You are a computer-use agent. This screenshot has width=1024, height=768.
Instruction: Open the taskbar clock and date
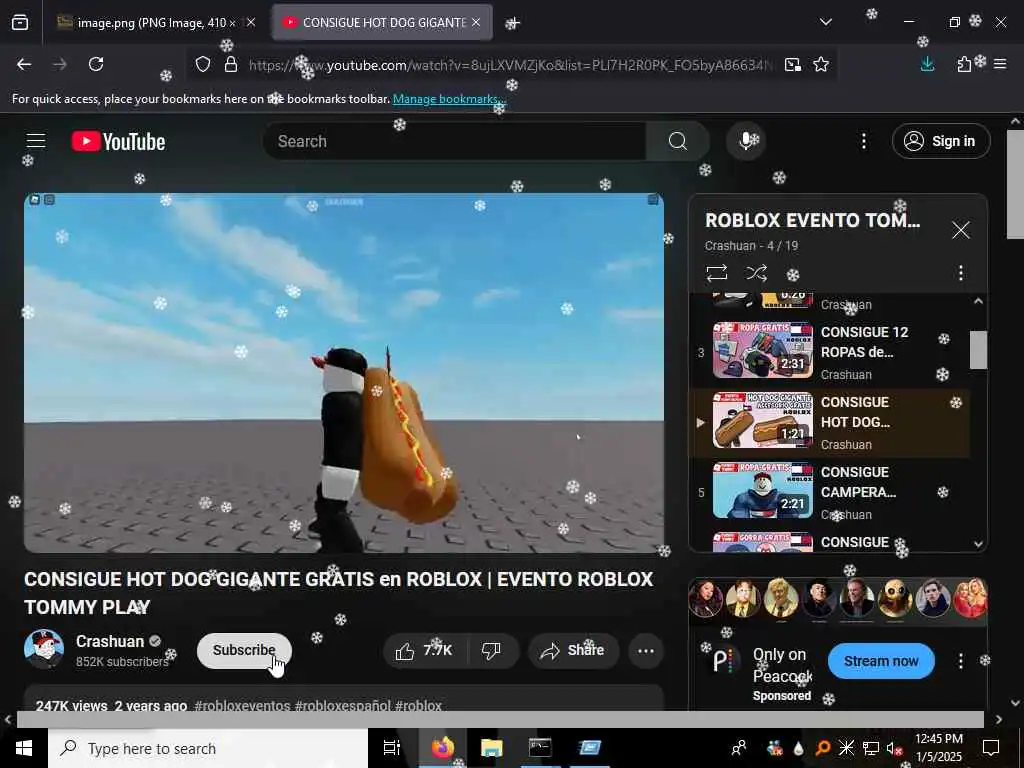click(x=939, y=748)
